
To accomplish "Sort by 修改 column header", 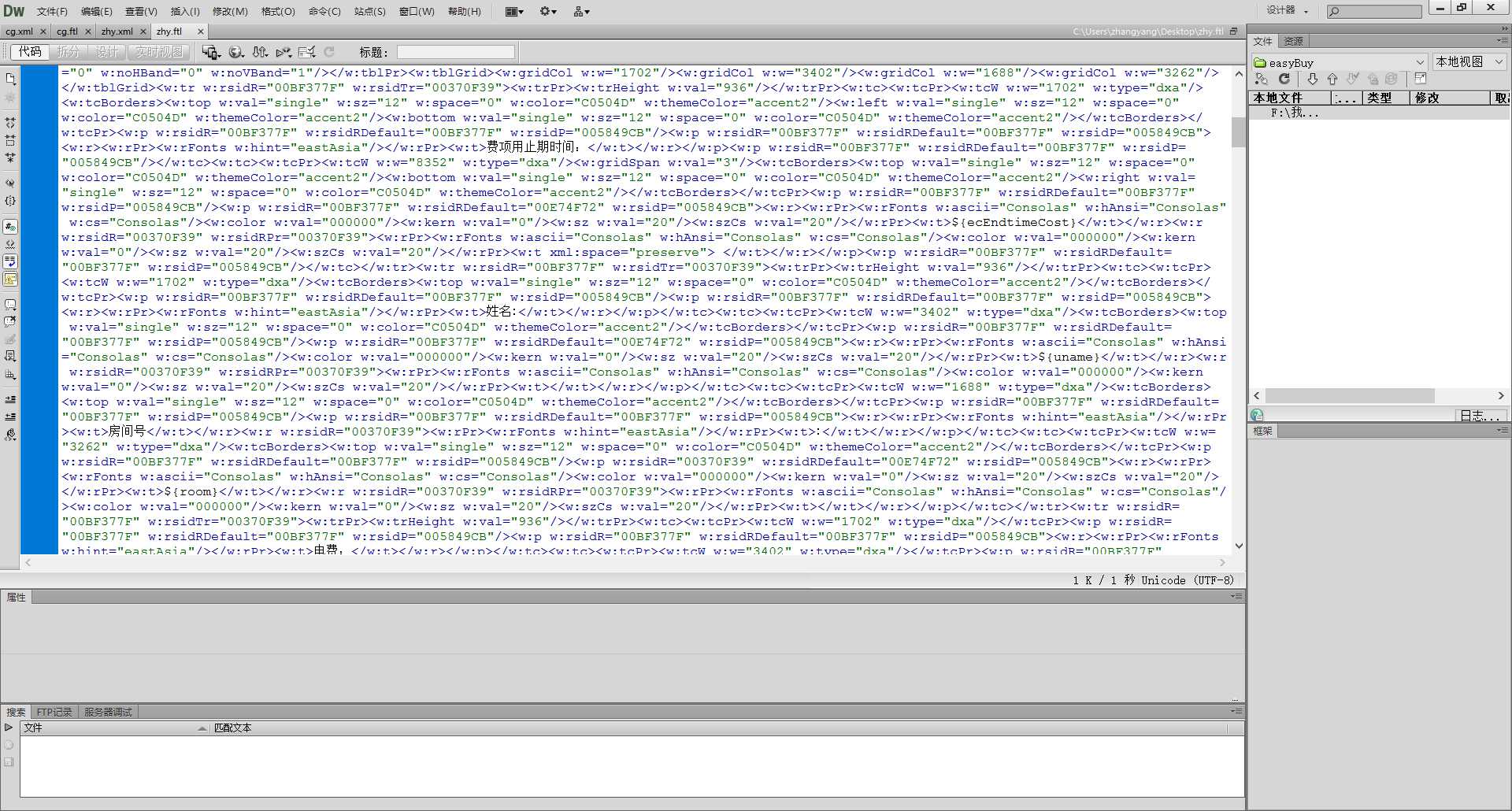I will (x=1449, y=98).
